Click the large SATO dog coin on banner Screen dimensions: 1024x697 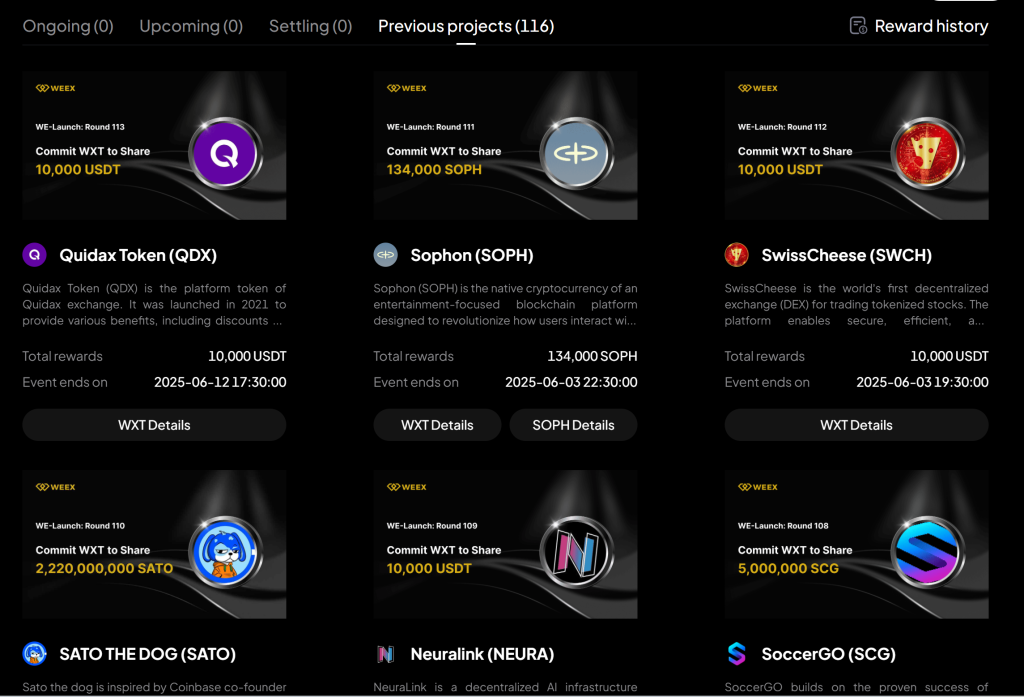click(225, 552)
